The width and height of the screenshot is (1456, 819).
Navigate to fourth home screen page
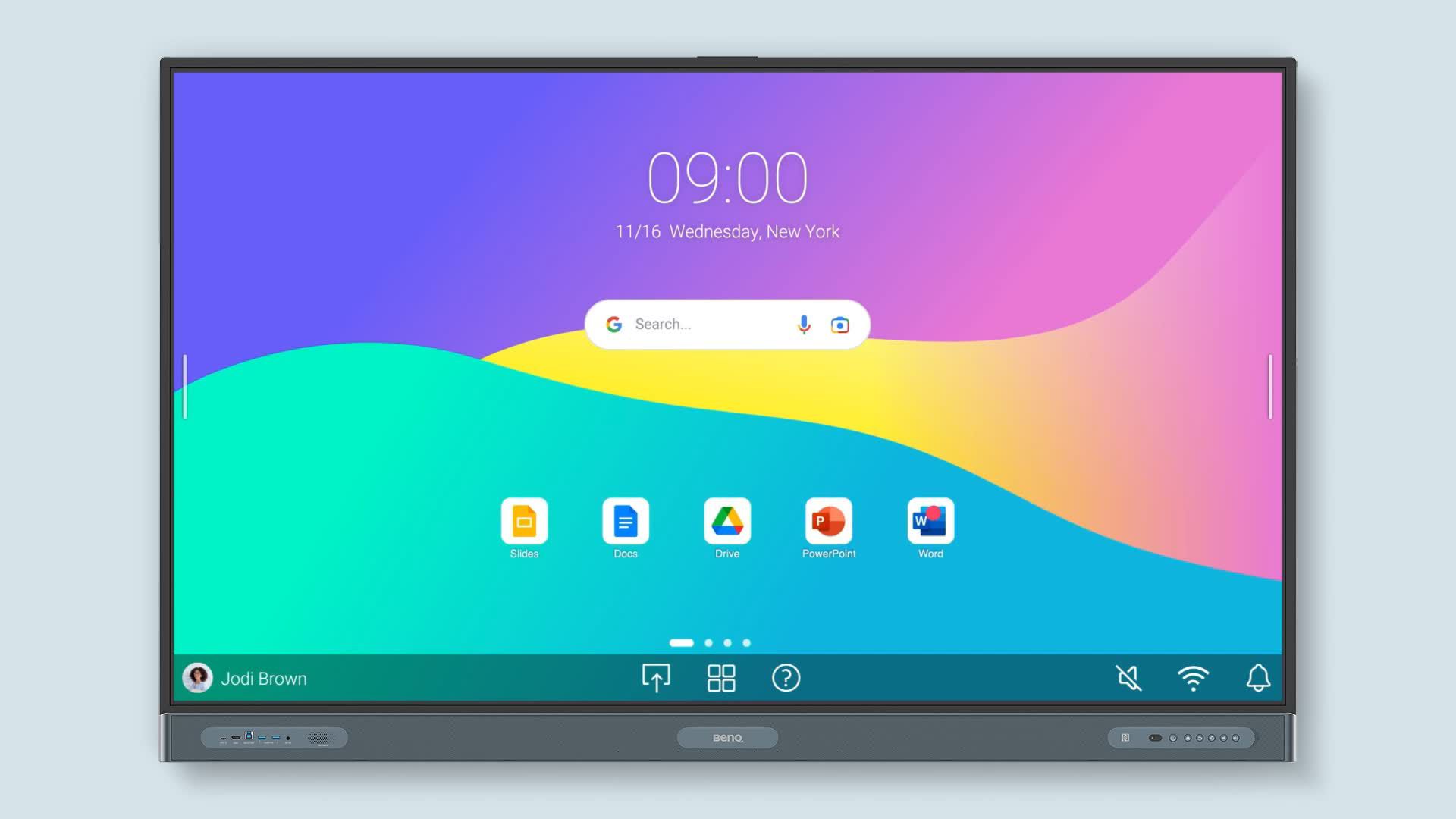click(x=746, y=643)
